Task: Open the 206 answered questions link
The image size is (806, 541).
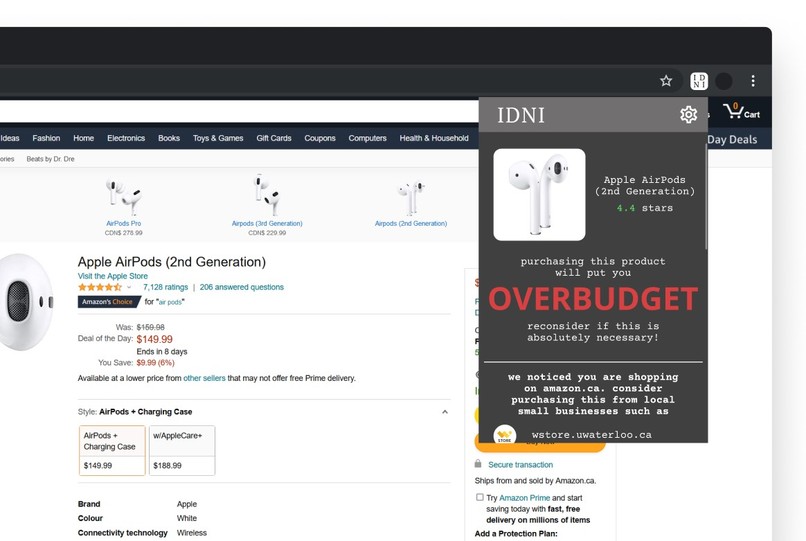Action: [242, 287]
